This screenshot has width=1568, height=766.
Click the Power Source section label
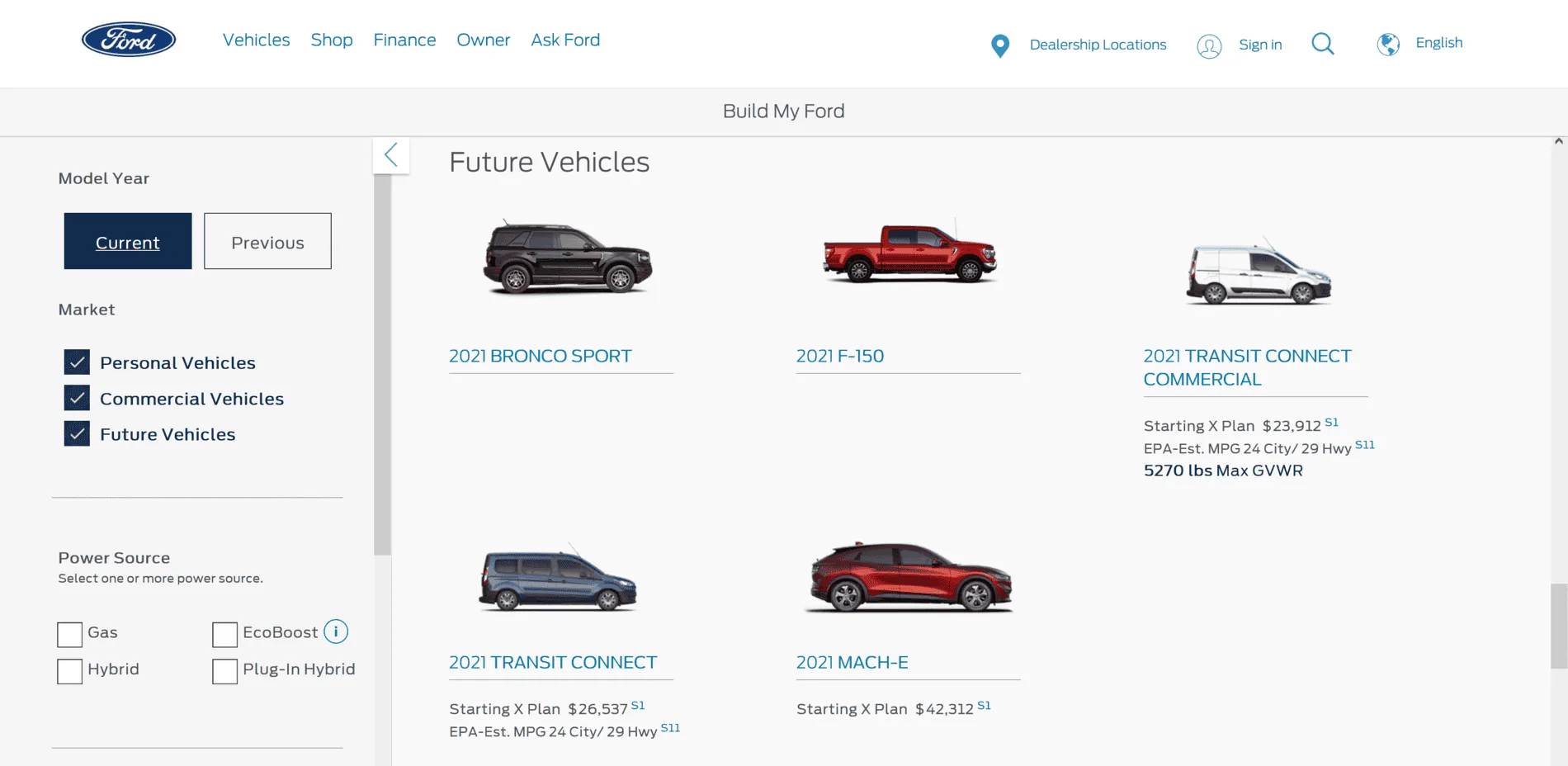point(114,558)
